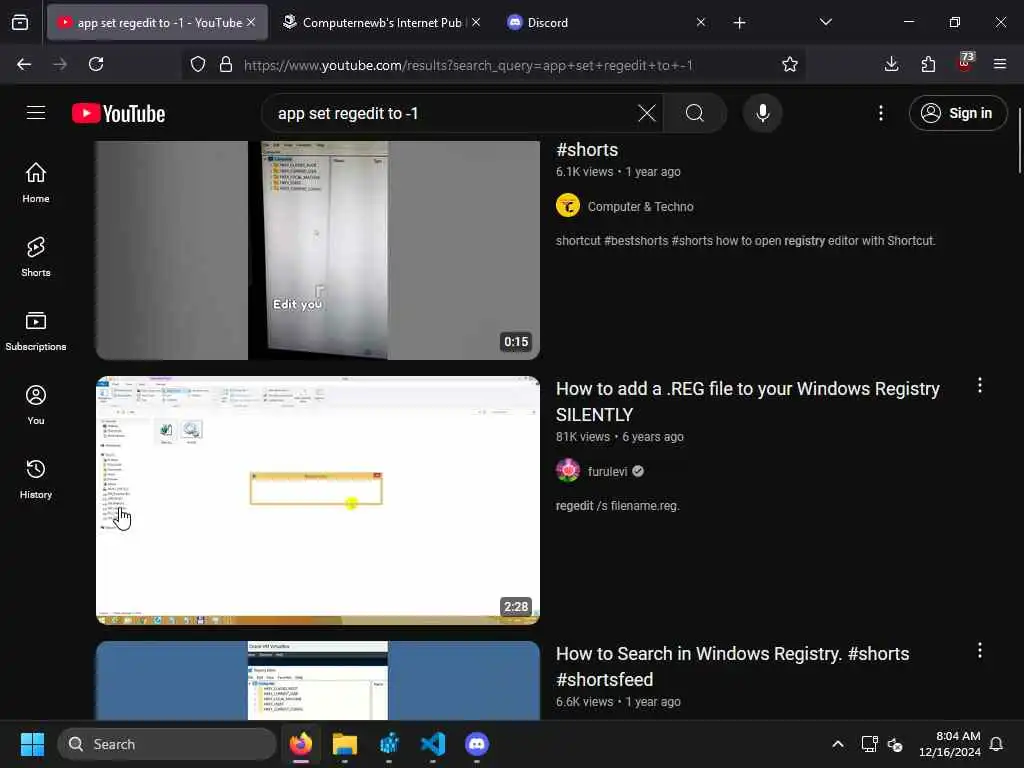The width and height of the screenshot is (1024, 768).
Task: Open Computer & Techno channel avatar
Action: (568, 206)
